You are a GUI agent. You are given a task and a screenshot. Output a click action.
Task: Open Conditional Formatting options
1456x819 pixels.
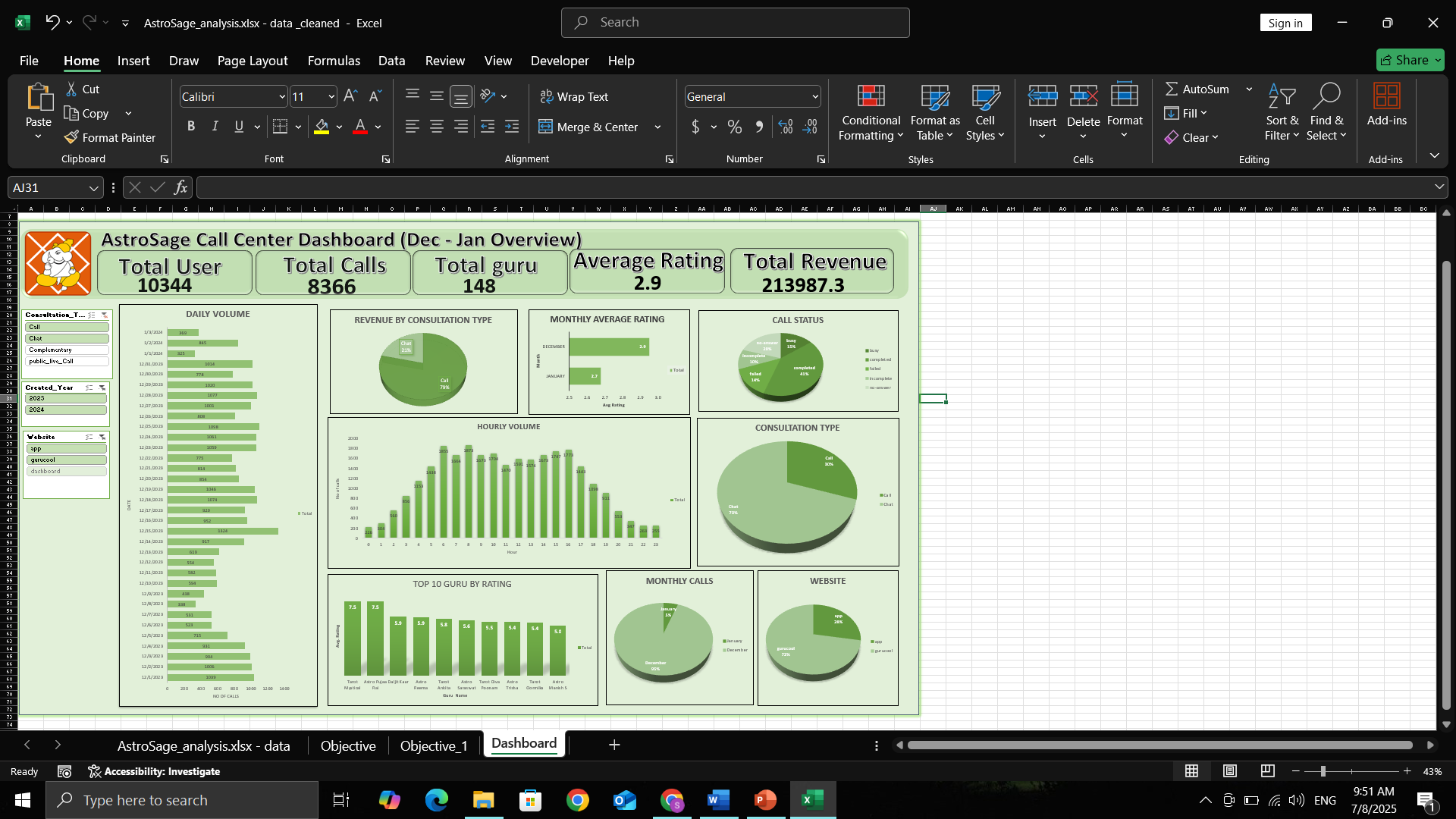[870, 114]
